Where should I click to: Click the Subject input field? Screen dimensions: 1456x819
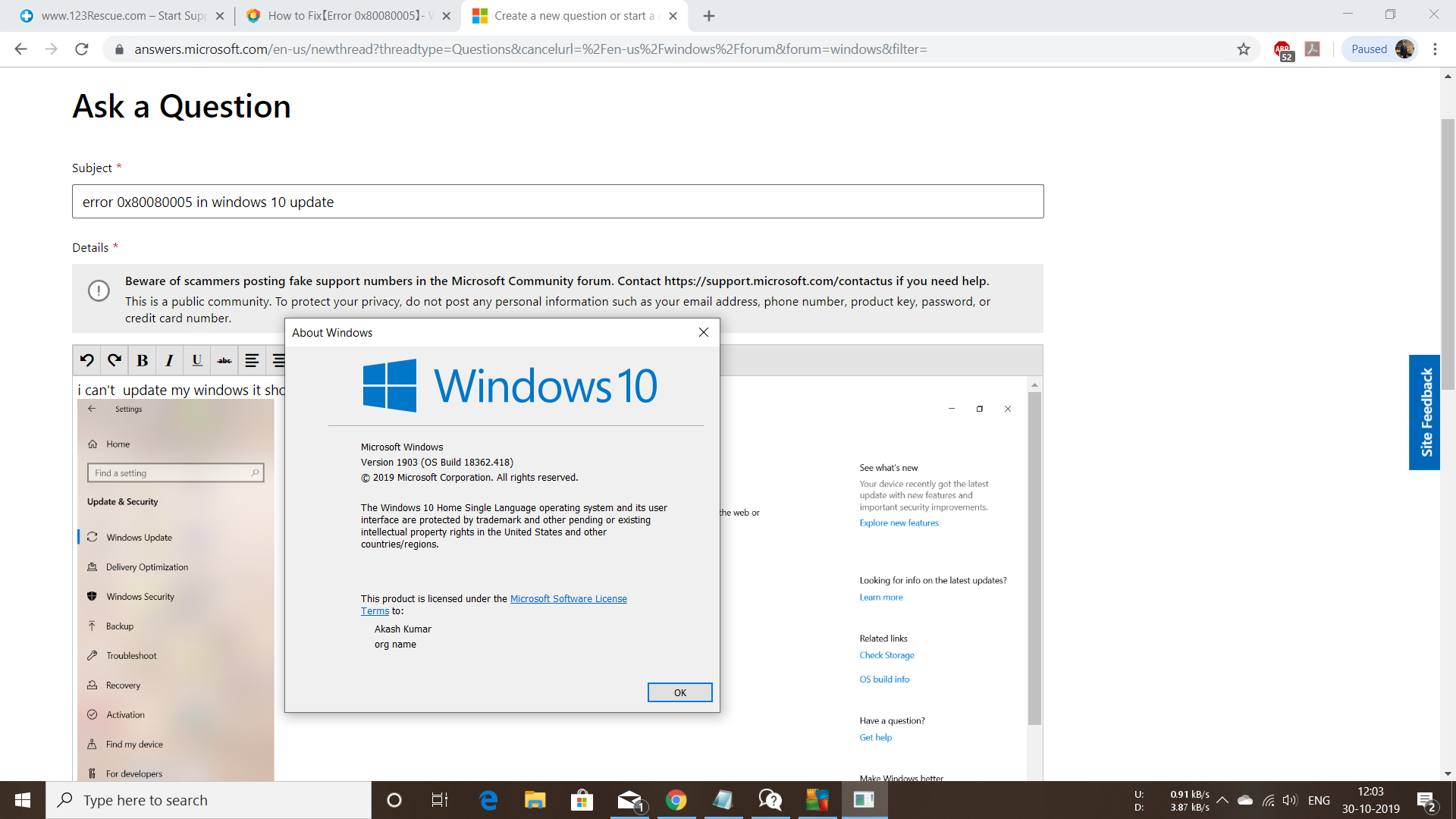[x=557, y=202]
